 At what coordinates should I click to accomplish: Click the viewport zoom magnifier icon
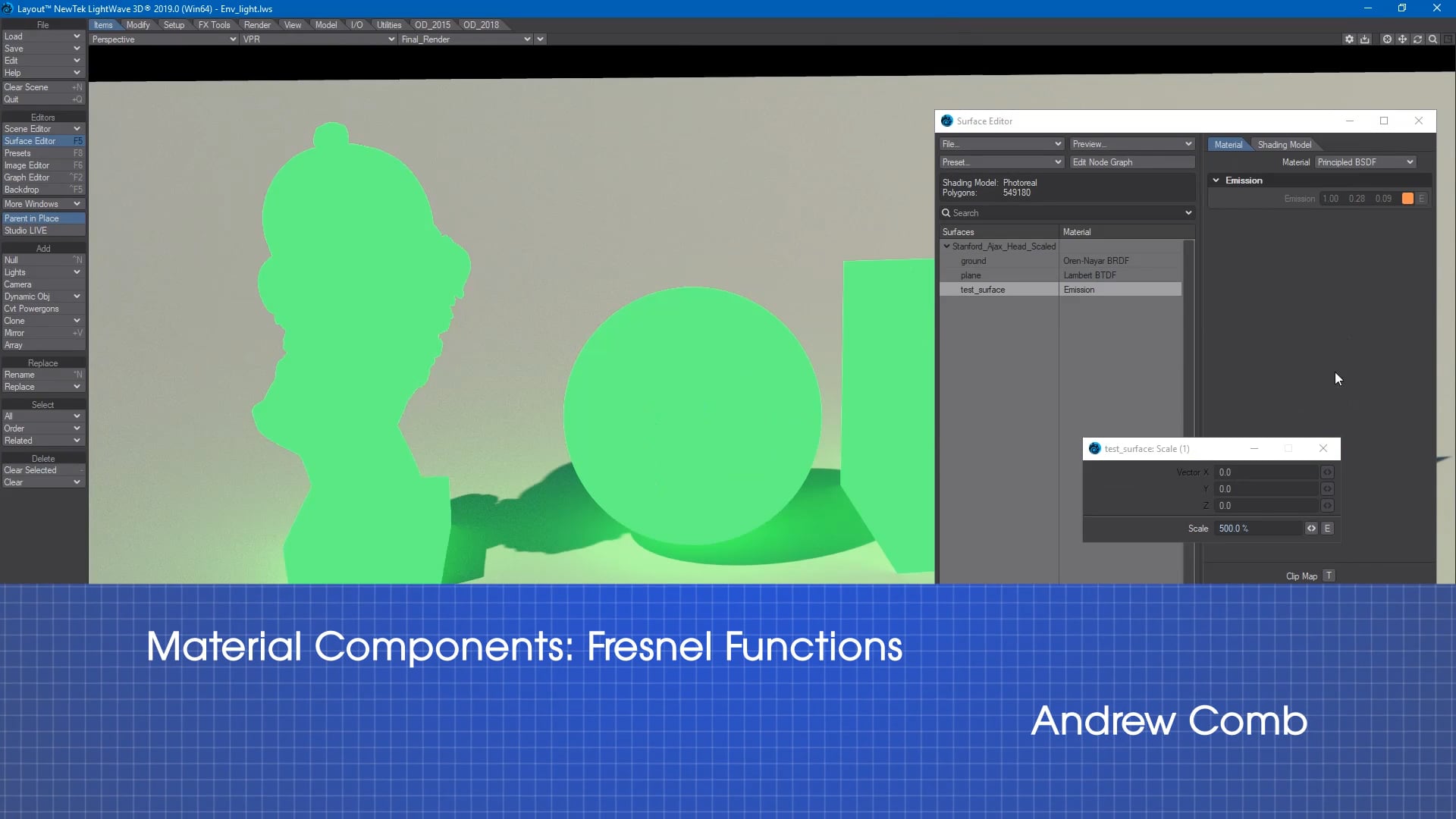(1432, 39)
